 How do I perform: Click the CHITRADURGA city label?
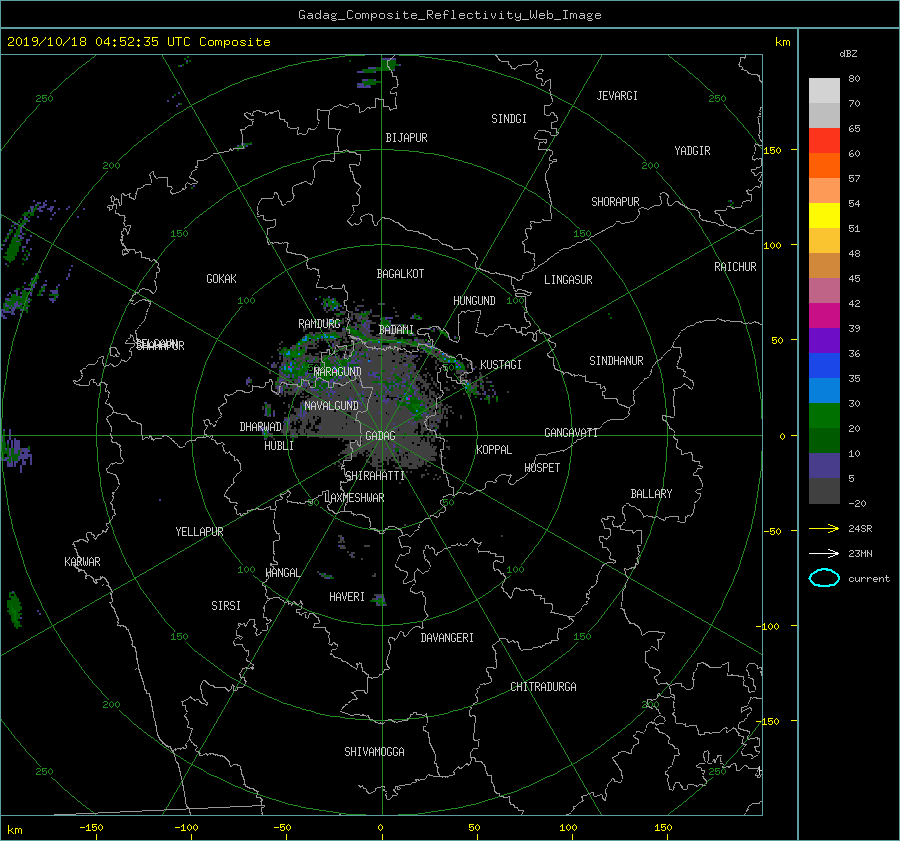[x=544, y=687]
